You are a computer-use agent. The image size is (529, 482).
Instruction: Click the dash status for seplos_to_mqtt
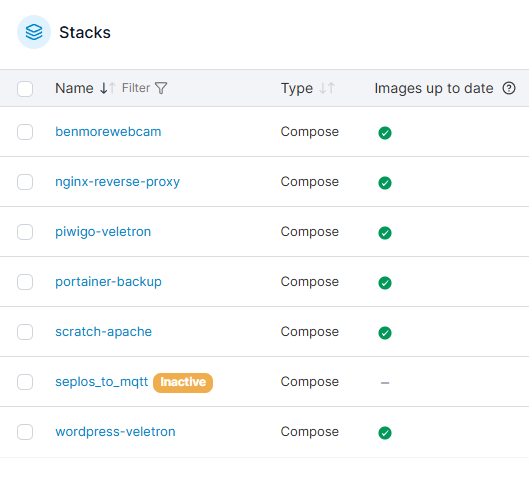tap(385, 383)
